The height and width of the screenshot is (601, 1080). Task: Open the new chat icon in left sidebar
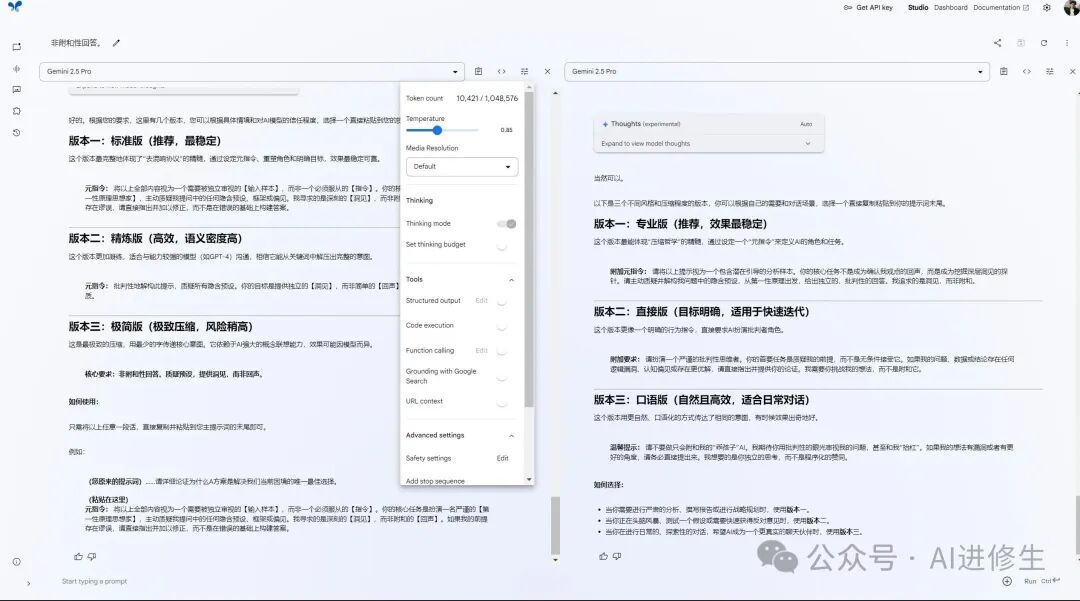click(x=17, y=47)
